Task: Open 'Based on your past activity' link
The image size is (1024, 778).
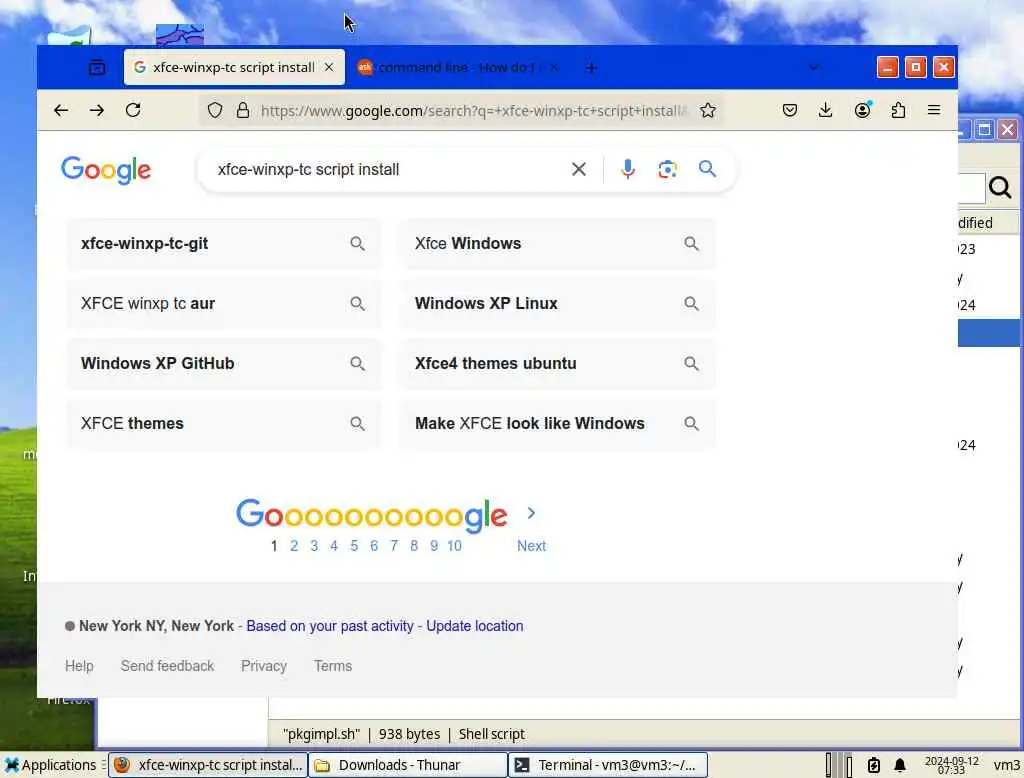Action: pos(330,626)
